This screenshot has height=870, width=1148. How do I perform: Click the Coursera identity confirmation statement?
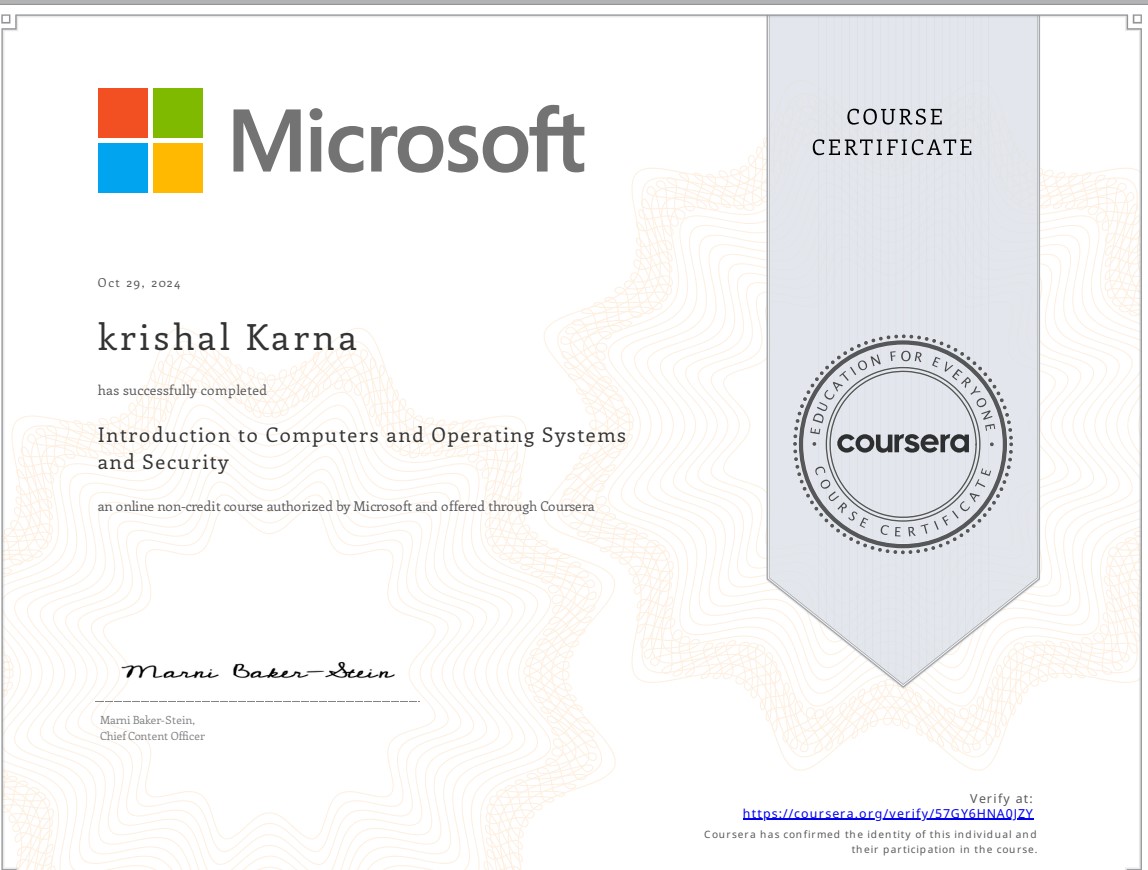[870, 841]
